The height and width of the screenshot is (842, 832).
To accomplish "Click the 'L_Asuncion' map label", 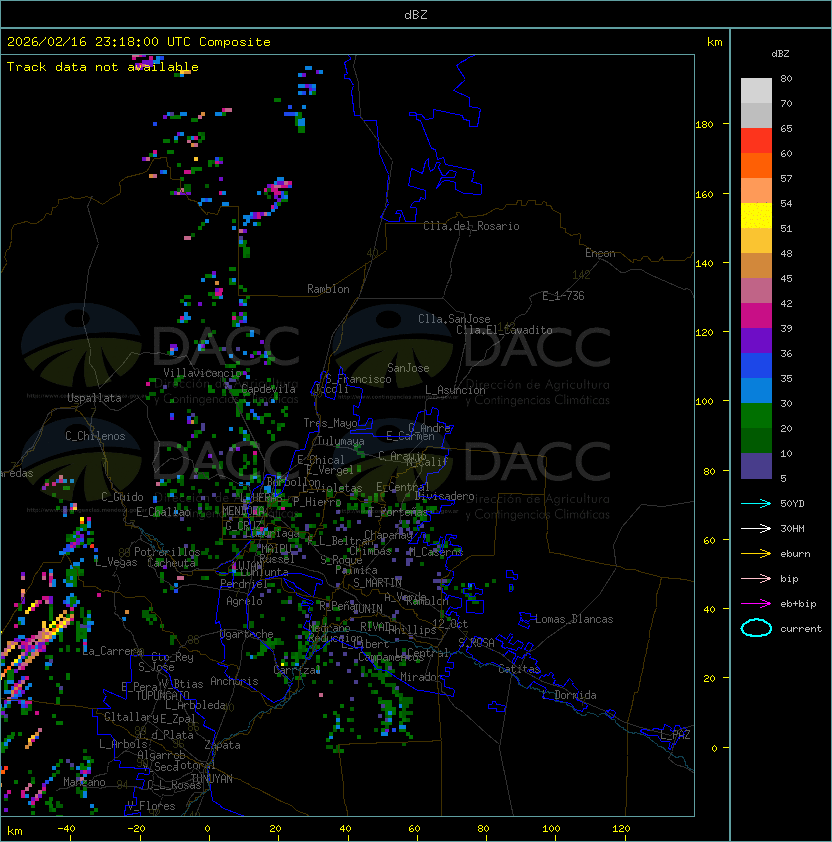I will point(455,390).
